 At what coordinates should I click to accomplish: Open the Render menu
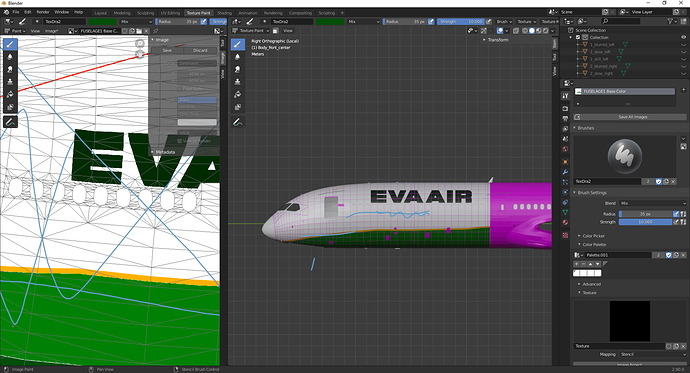click(x=43, y=12)
